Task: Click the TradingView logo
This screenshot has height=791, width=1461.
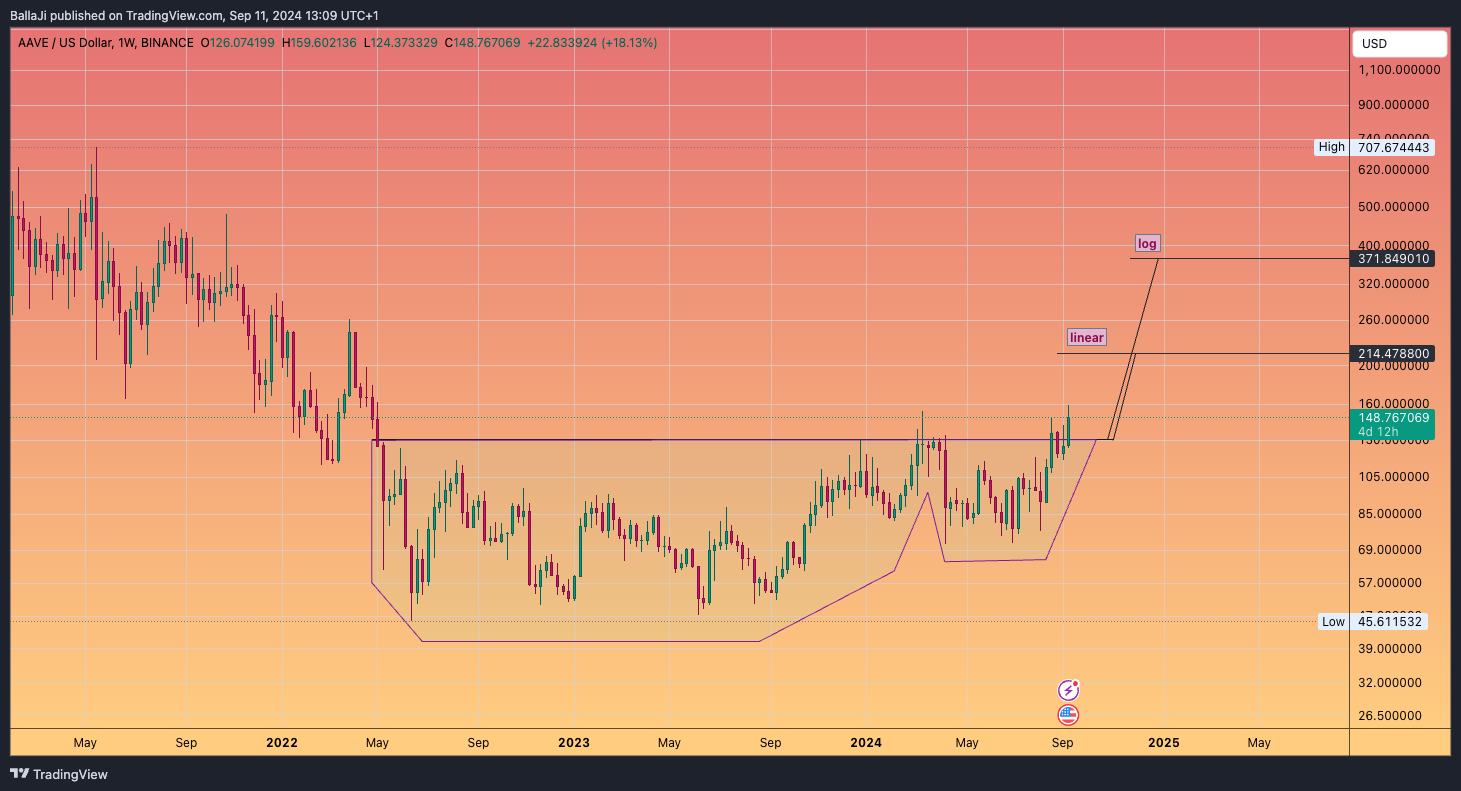Action: pyautogui.click(x=59, y=774)
